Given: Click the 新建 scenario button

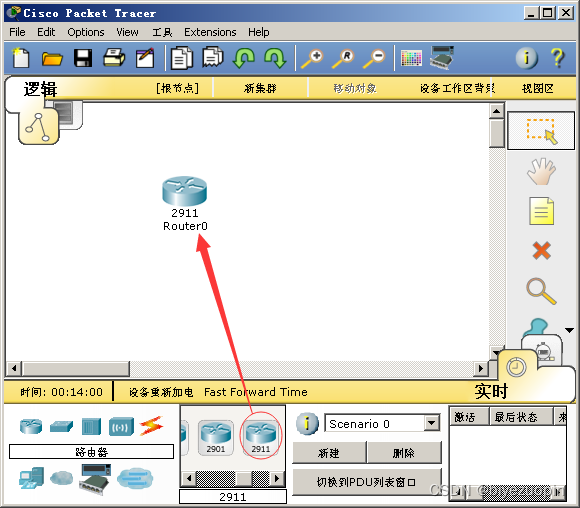Looking at the screenshot, I should [x=329, y=453].
